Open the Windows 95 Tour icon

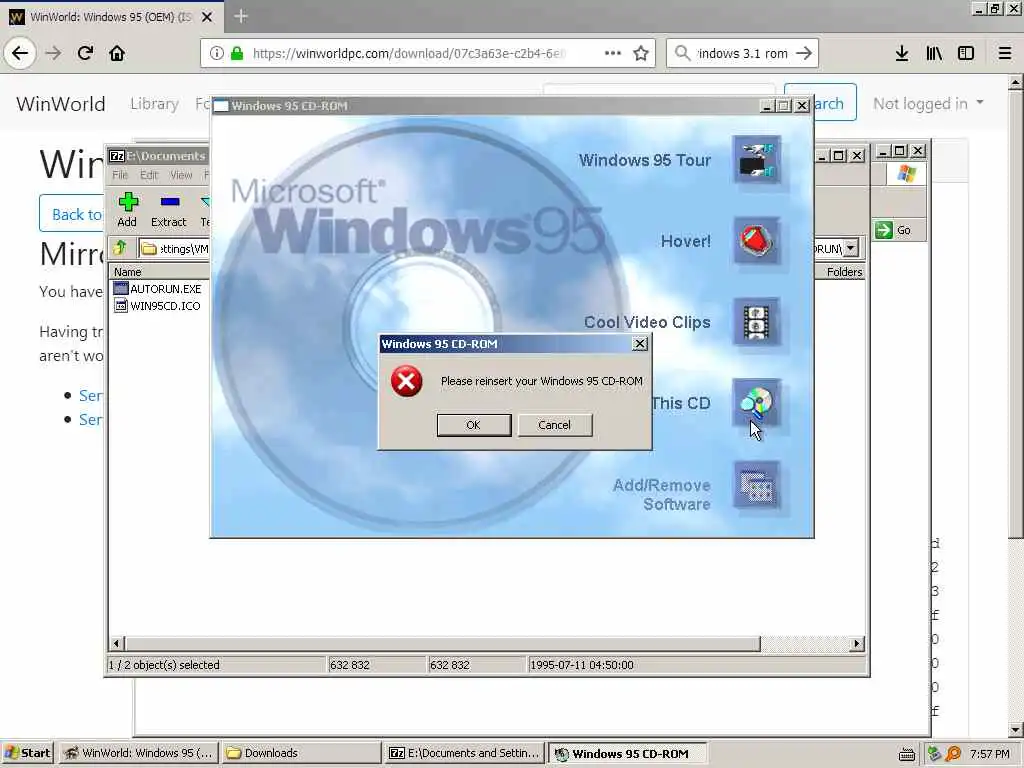click(756, 160)
